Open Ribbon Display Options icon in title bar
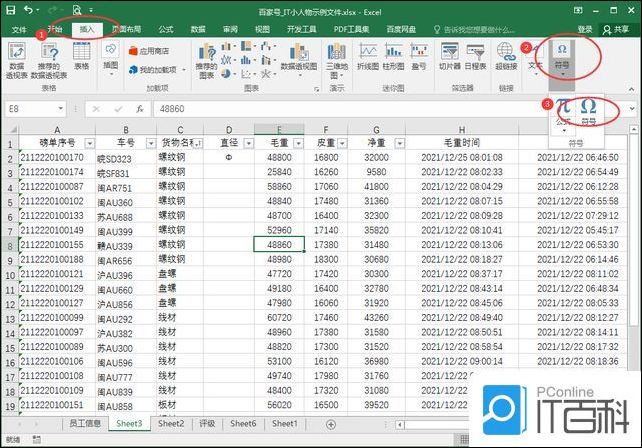The image size is (642, 448). pyautogui.click(x=578, y=11)
